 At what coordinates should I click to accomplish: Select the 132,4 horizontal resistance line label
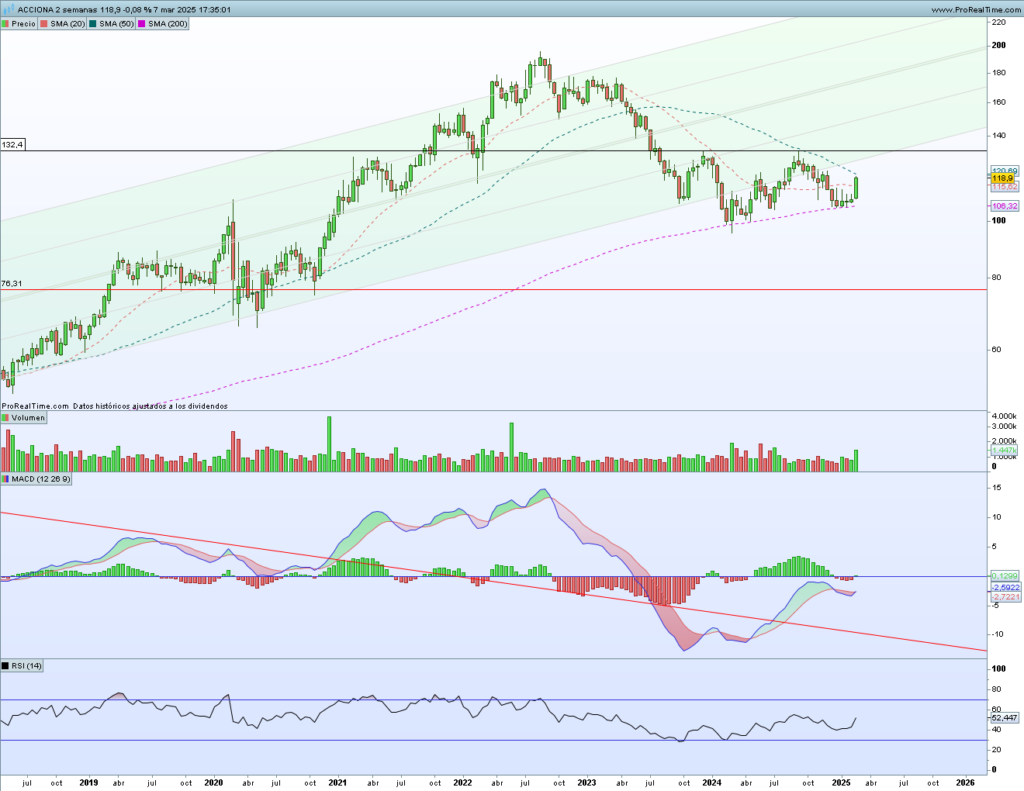(13, 145)
